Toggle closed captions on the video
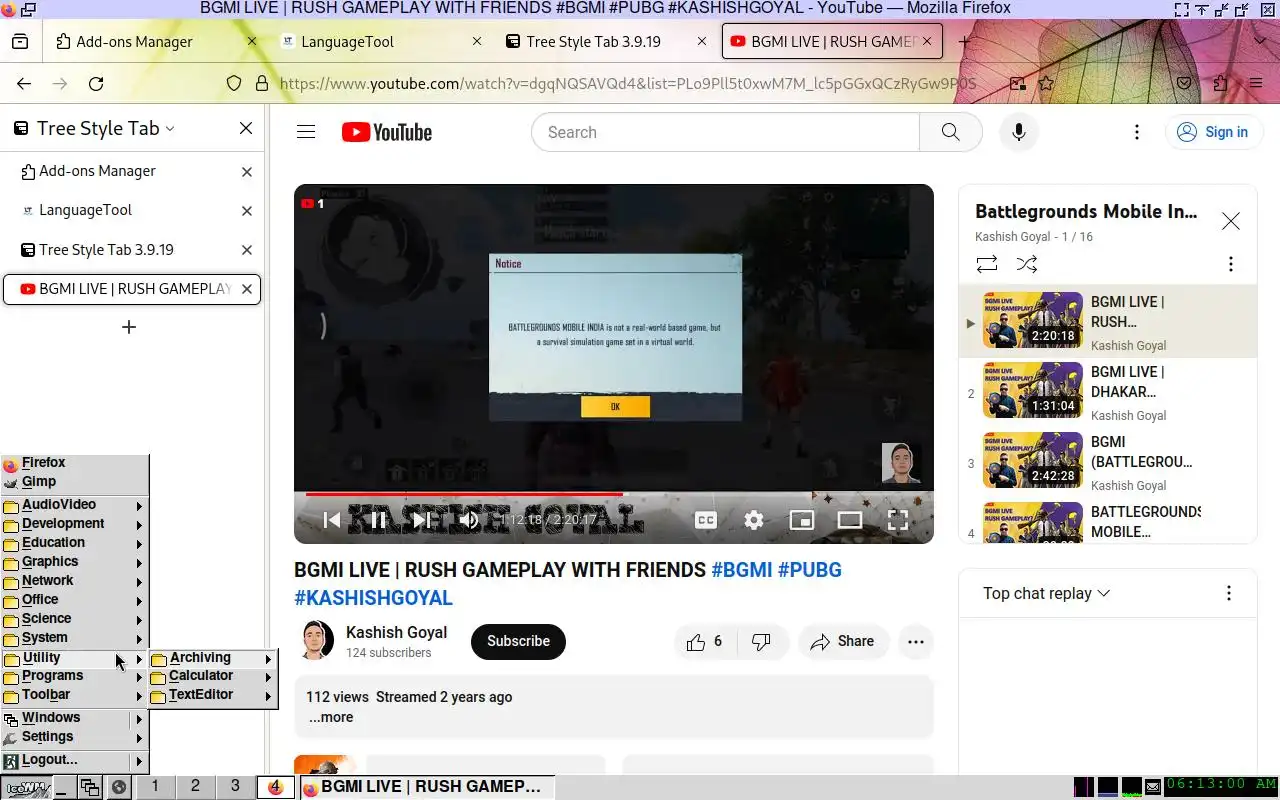 [x=706, y=520]
